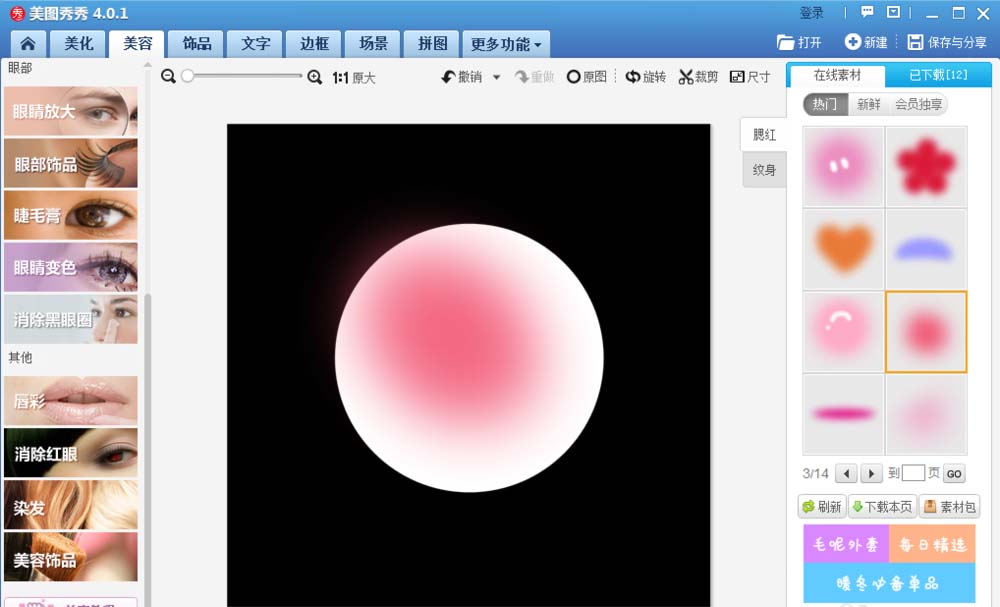Open the 每日精选 ad banner
Screen dimensions: 1000x607
coord(932,544)
